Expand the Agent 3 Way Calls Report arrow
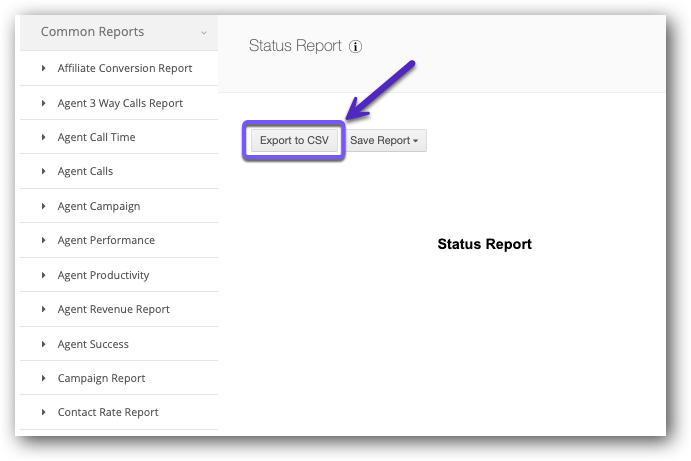 tap(43, 103)
